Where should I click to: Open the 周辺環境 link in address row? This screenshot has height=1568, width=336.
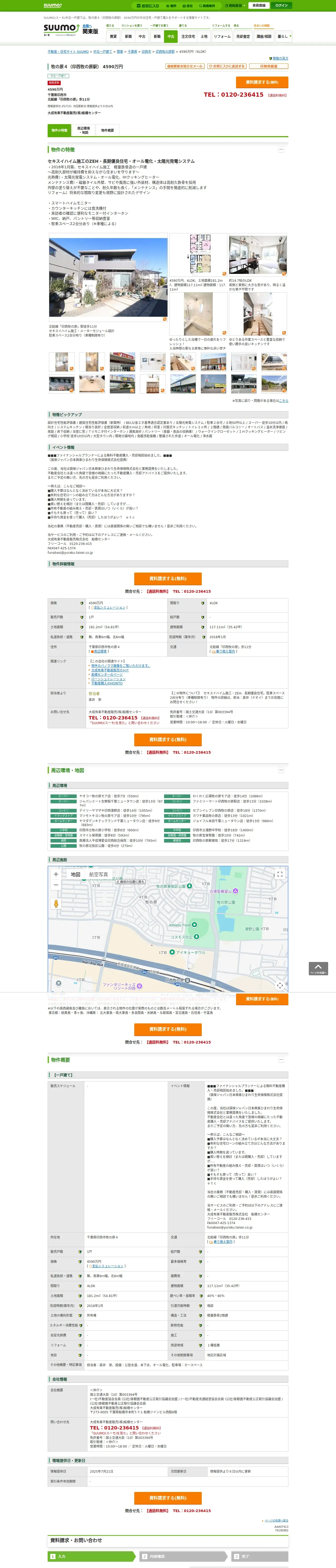[100, 651]
